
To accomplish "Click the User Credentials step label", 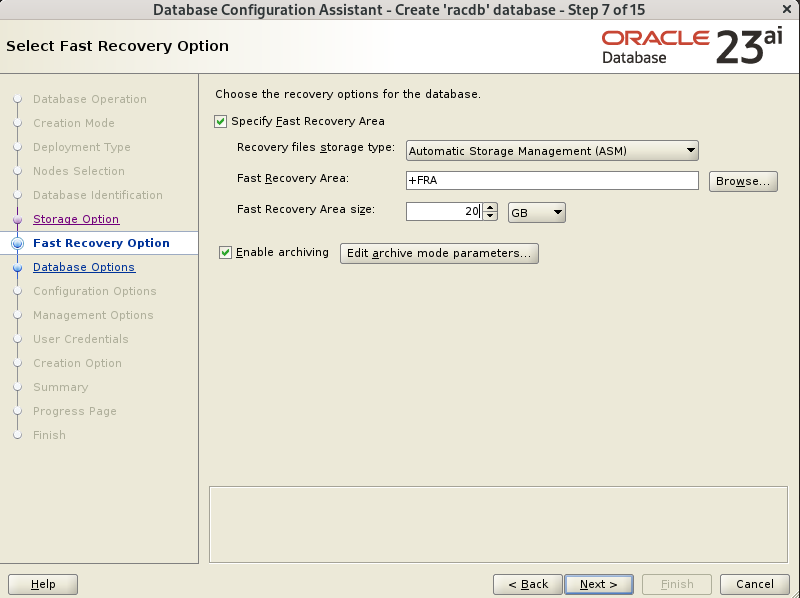I will (x=81, y=339).
